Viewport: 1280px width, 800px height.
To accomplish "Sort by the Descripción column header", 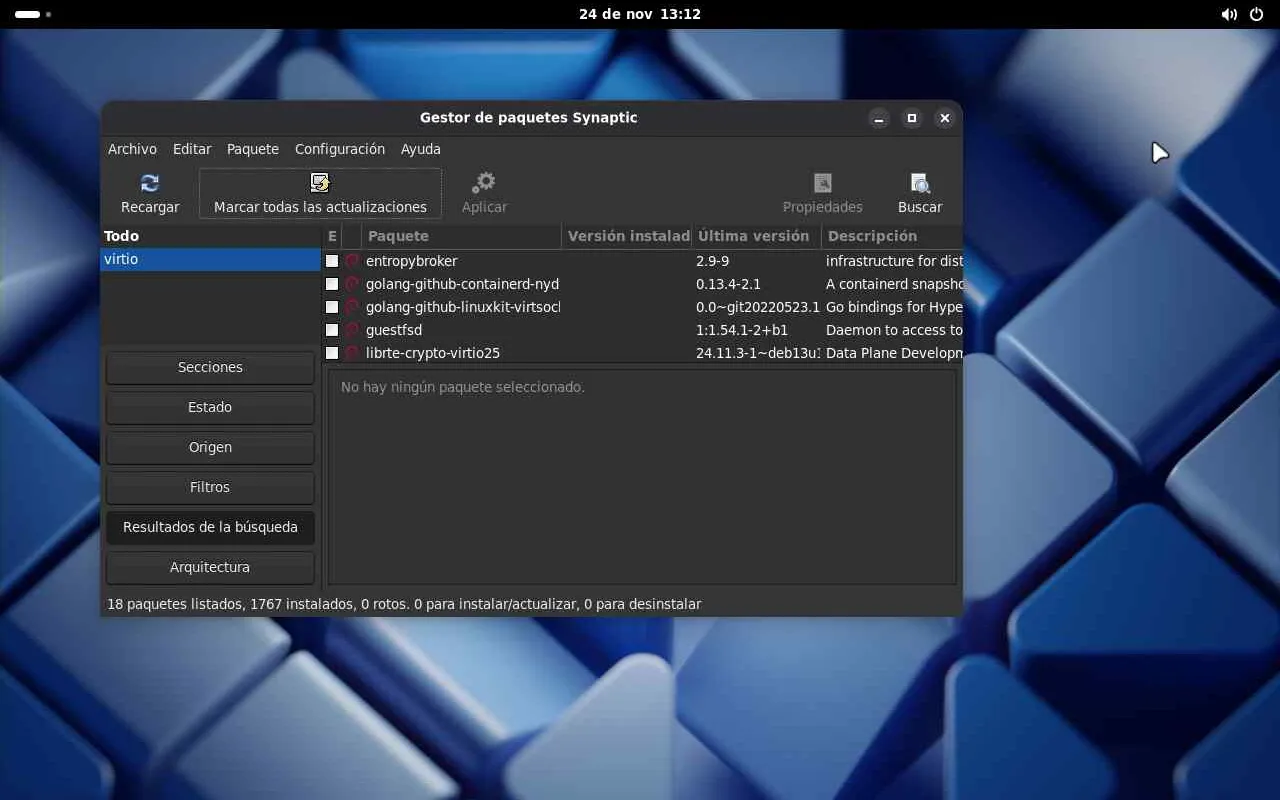I will coord(892,236).
